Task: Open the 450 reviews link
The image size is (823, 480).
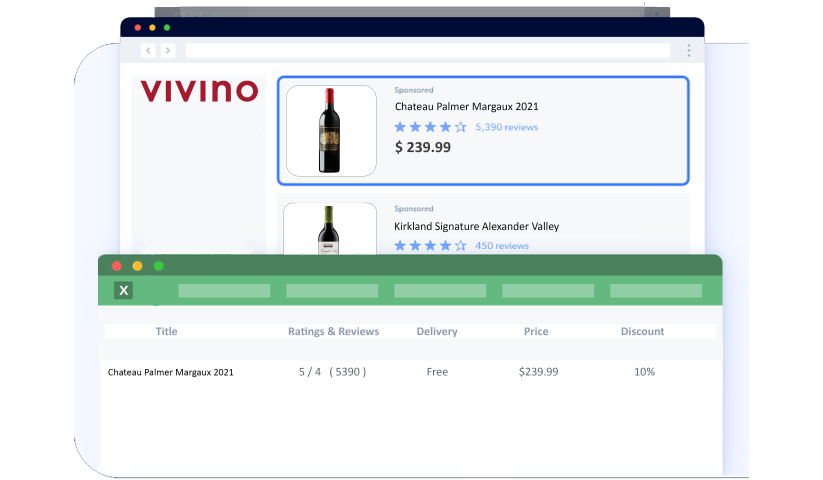Action: coord(502,246)
